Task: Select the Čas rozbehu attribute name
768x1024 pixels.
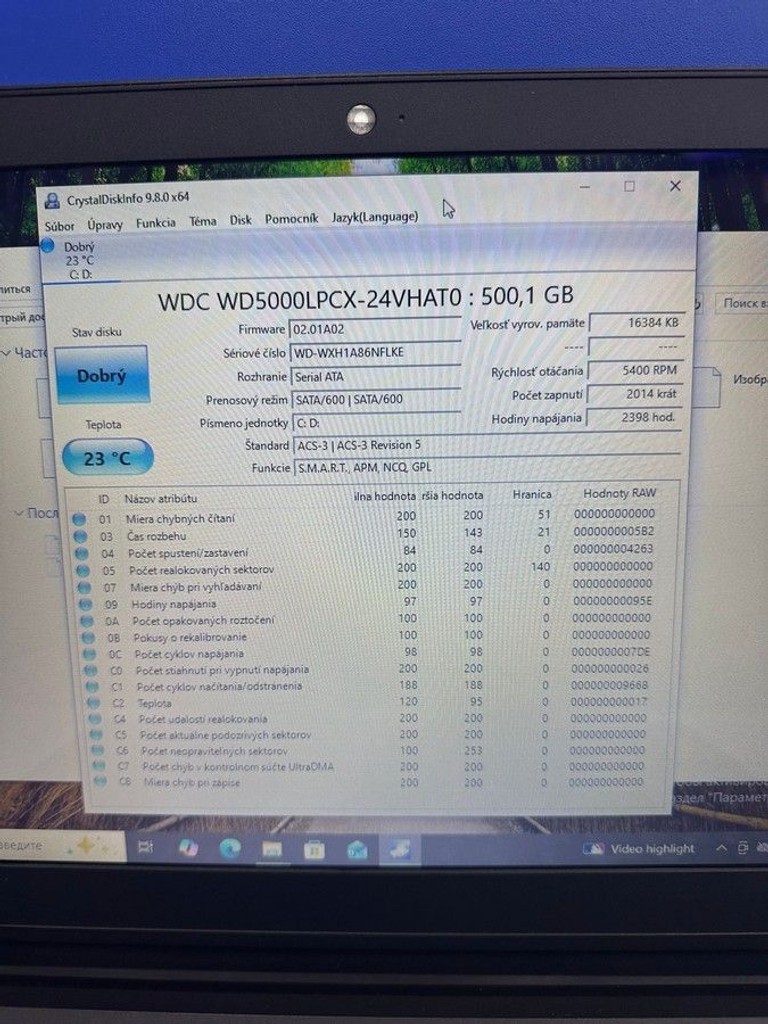Action: [x=157, y=536]
